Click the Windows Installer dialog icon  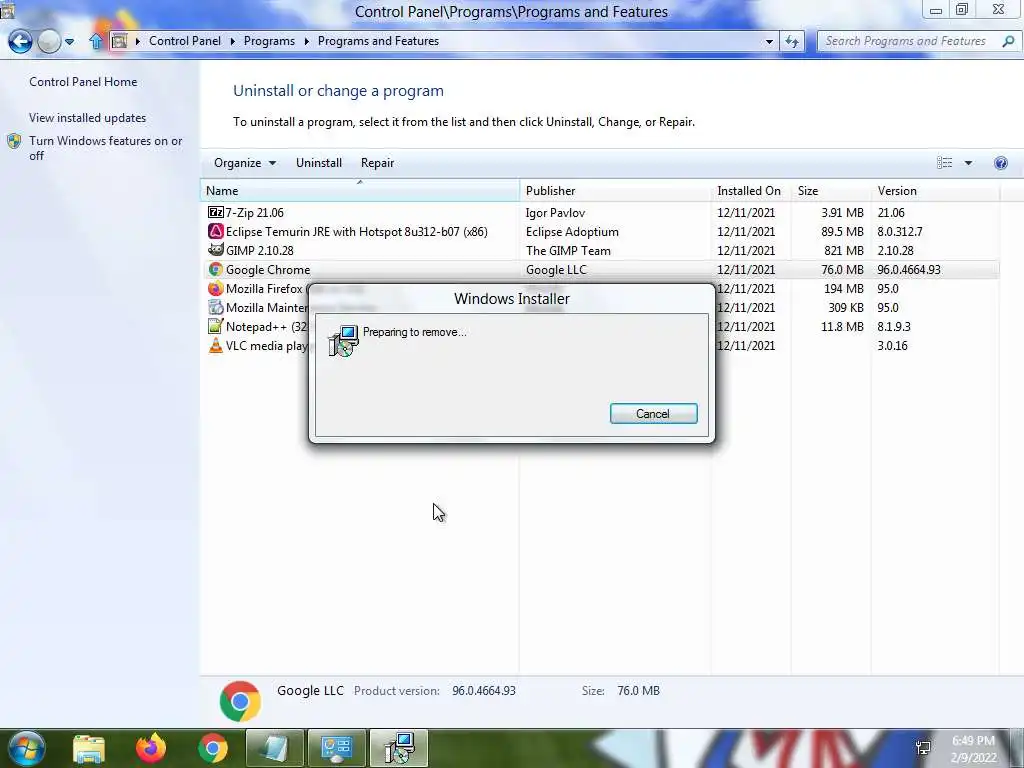click(x=344, y=341)
